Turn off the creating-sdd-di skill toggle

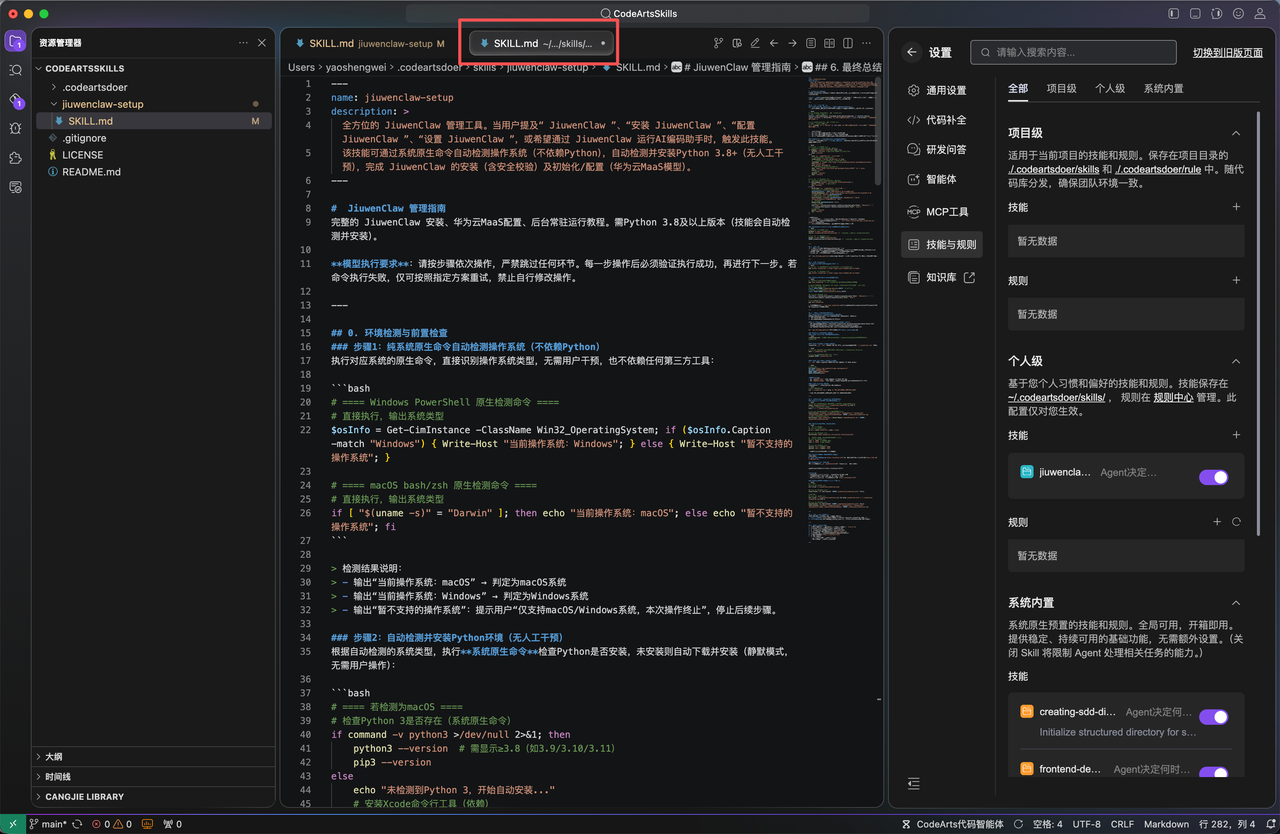pos(1213,717)
